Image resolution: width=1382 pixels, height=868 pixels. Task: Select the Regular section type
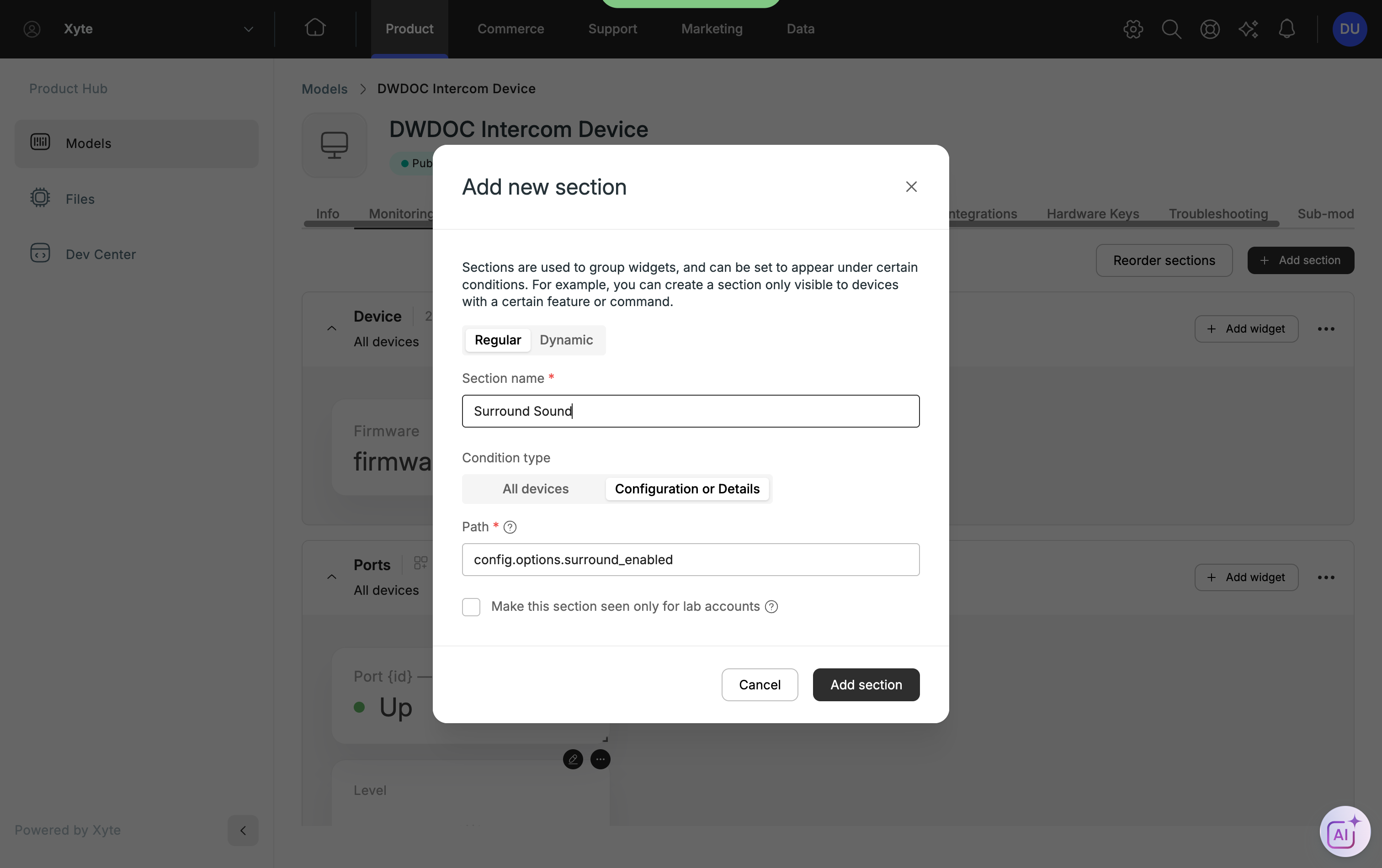498,340
